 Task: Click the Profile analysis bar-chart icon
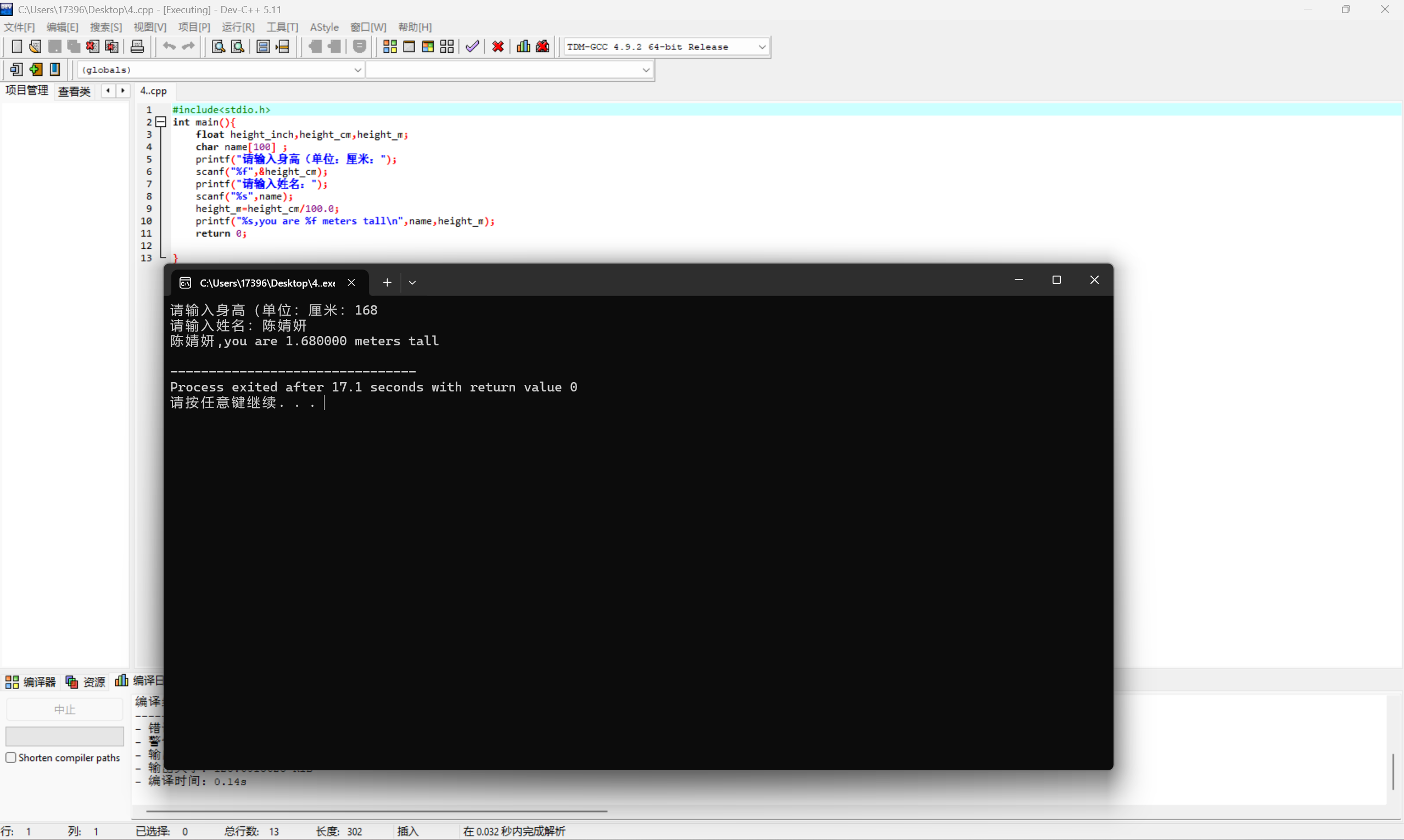click(x=523, y=47)
